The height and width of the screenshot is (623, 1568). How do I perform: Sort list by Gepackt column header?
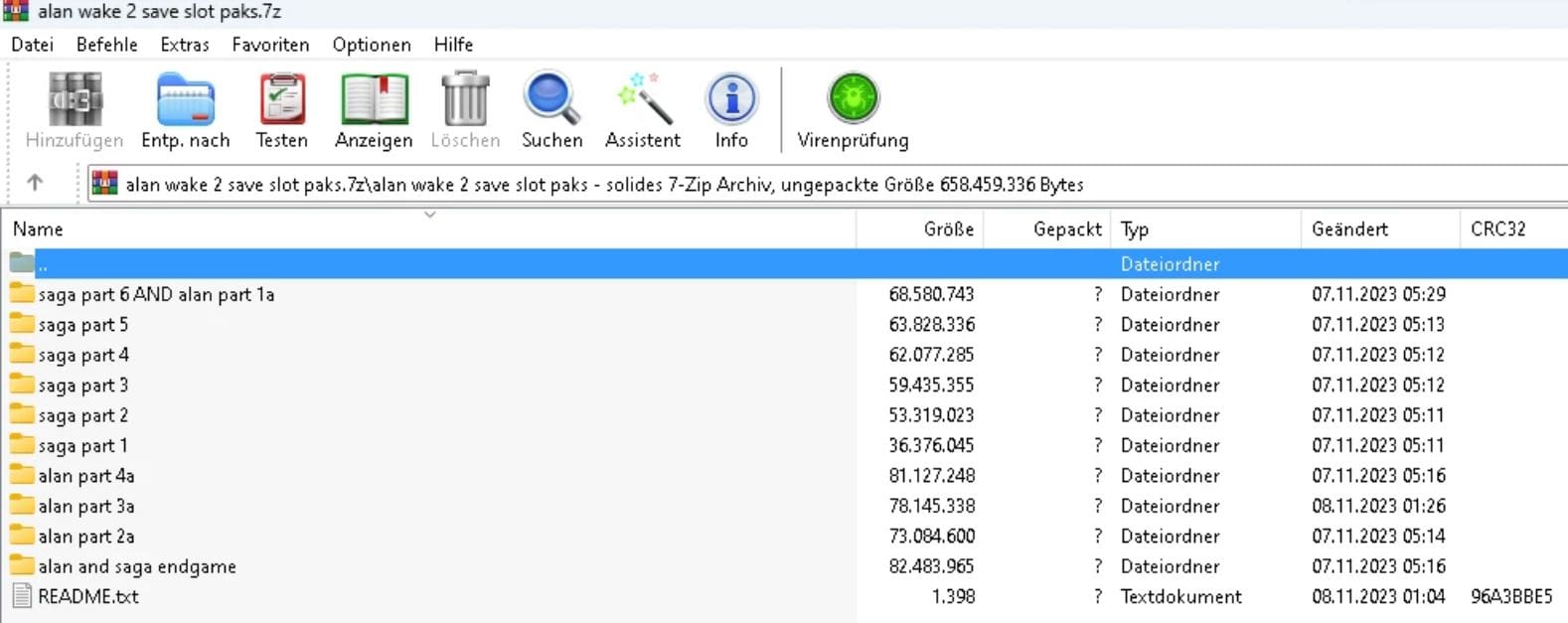click(x=1048, y=230)
